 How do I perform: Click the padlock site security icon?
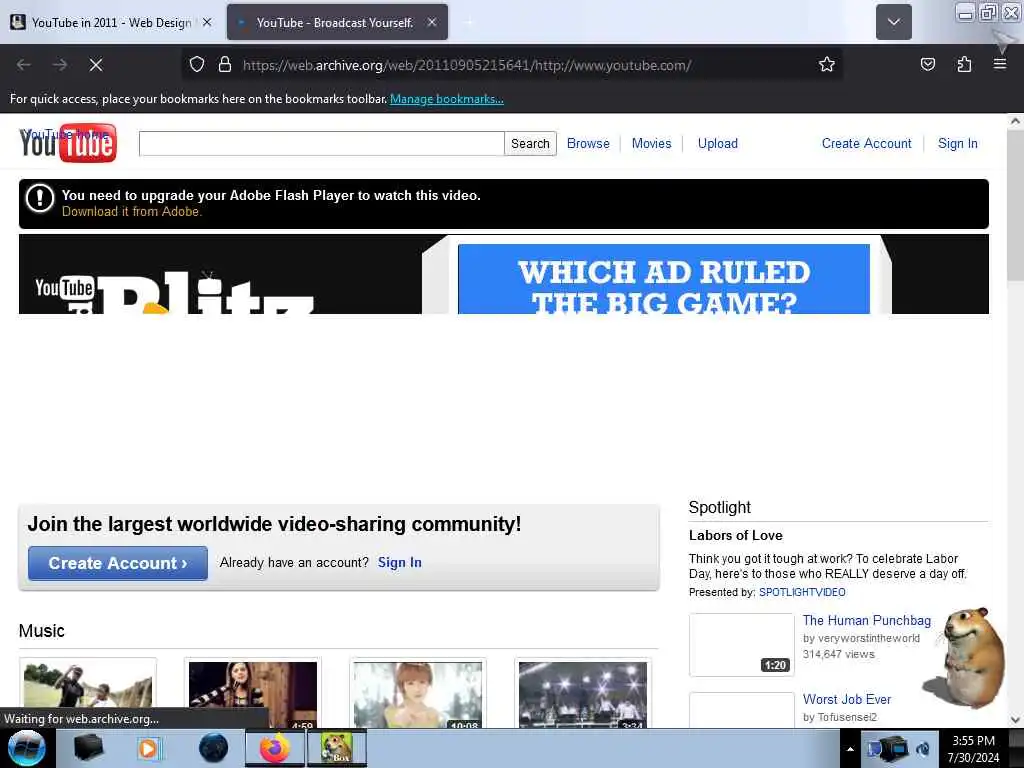click(x=225, y=65)
